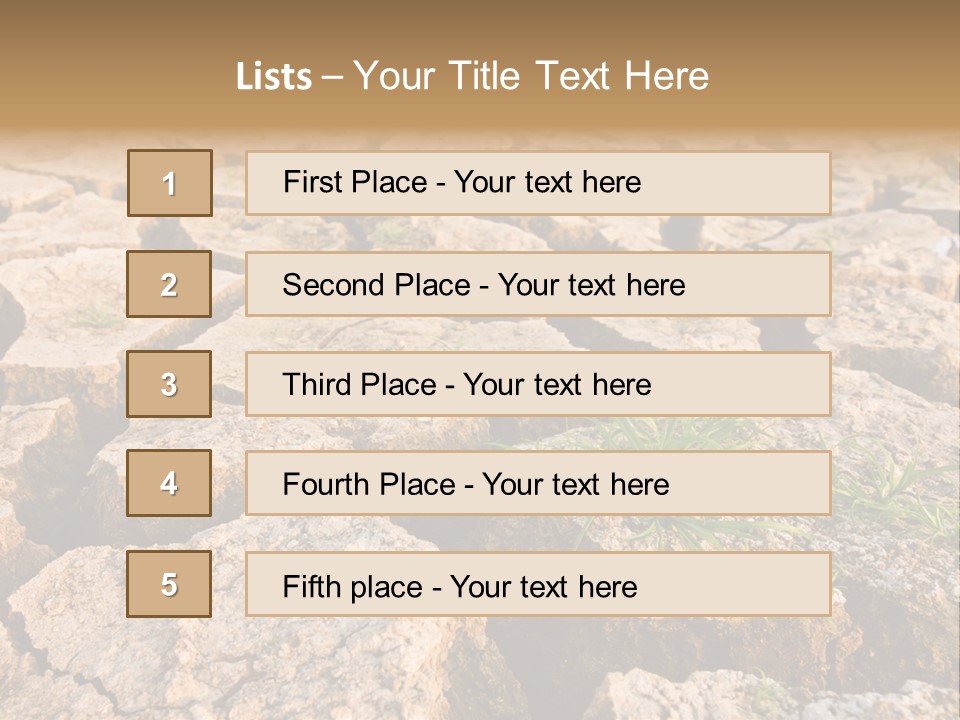Click the dash in the slide title
This screenshot has width=960, height=720.
point(332,78)
